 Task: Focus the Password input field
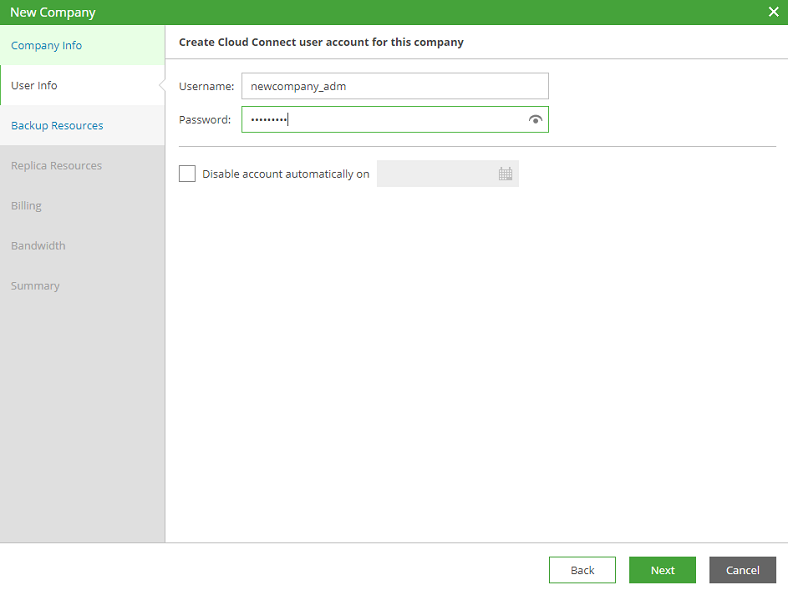point(395,120)
